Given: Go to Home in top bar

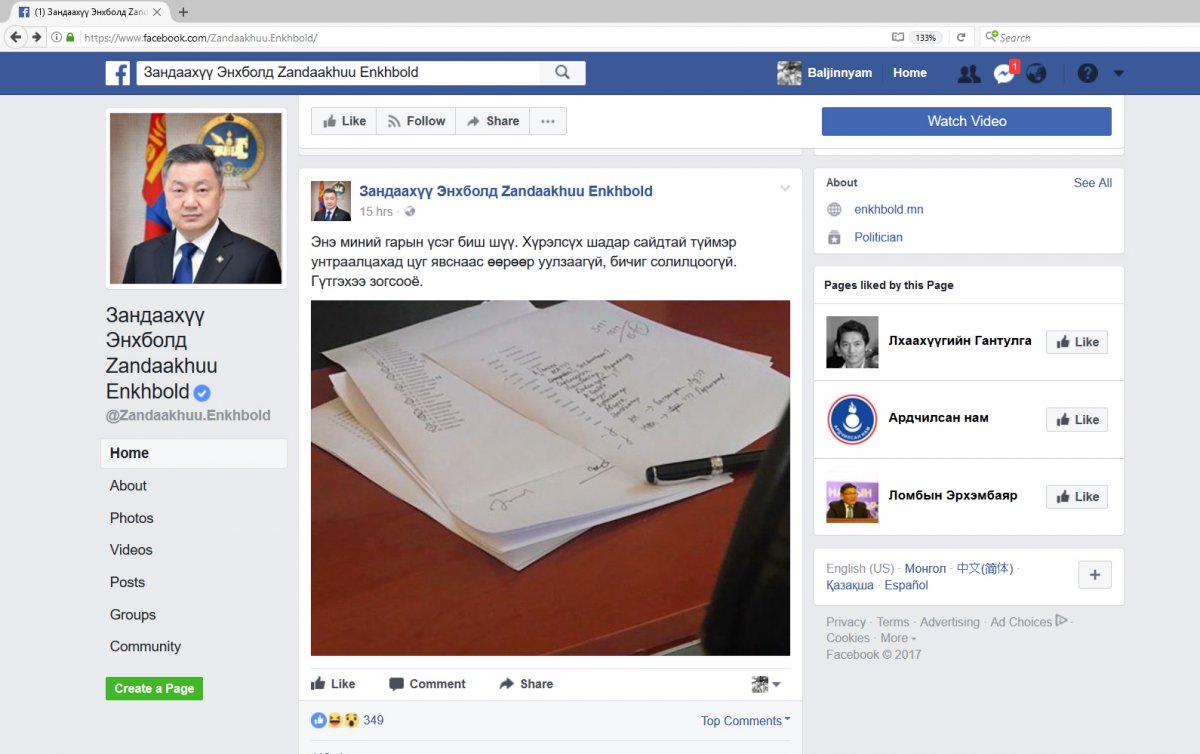Looking at the screenshot, I should point(910,73).
